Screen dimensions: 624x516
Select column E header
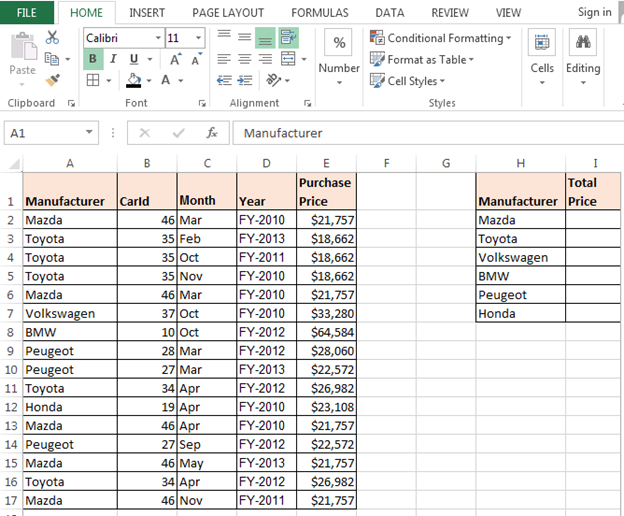tap(326, 163)
